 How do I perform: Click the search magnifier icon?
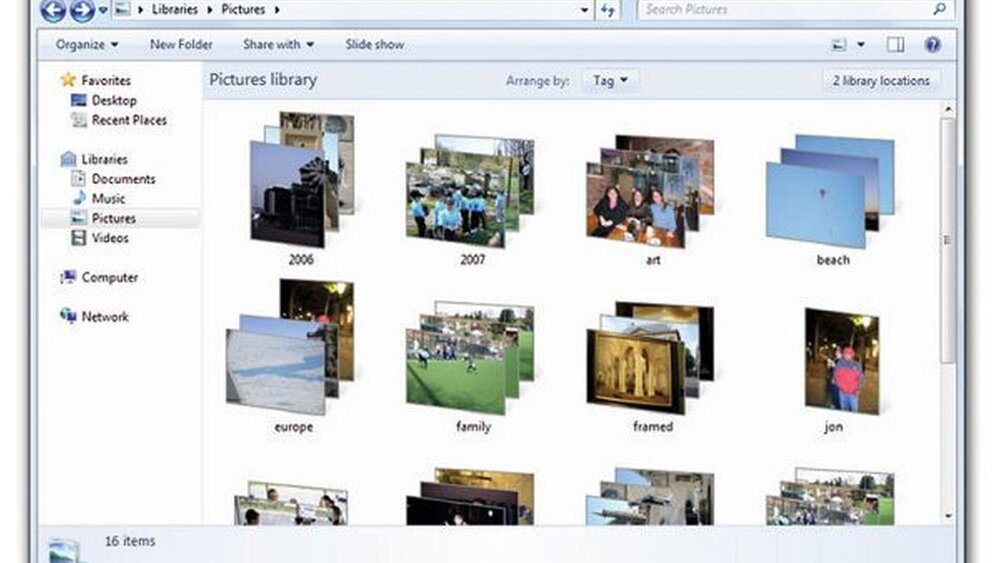pos(940,9)
